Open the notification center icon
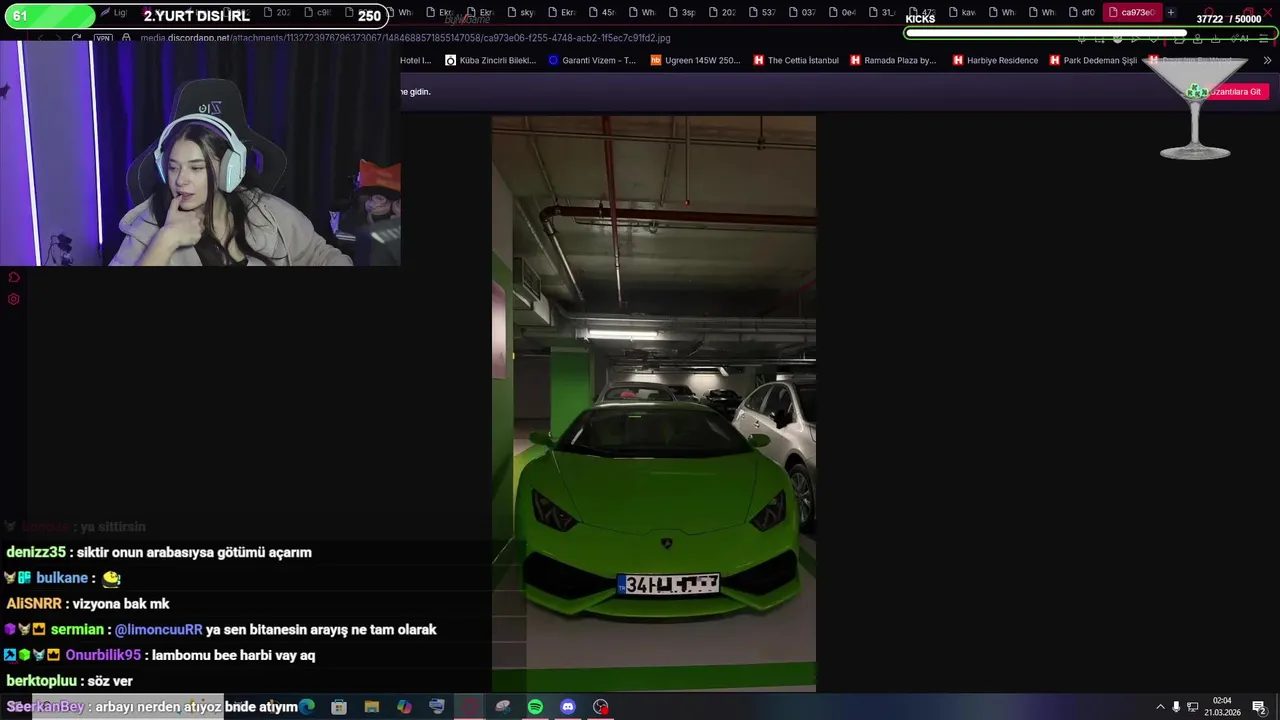 tap(1259, 707)
